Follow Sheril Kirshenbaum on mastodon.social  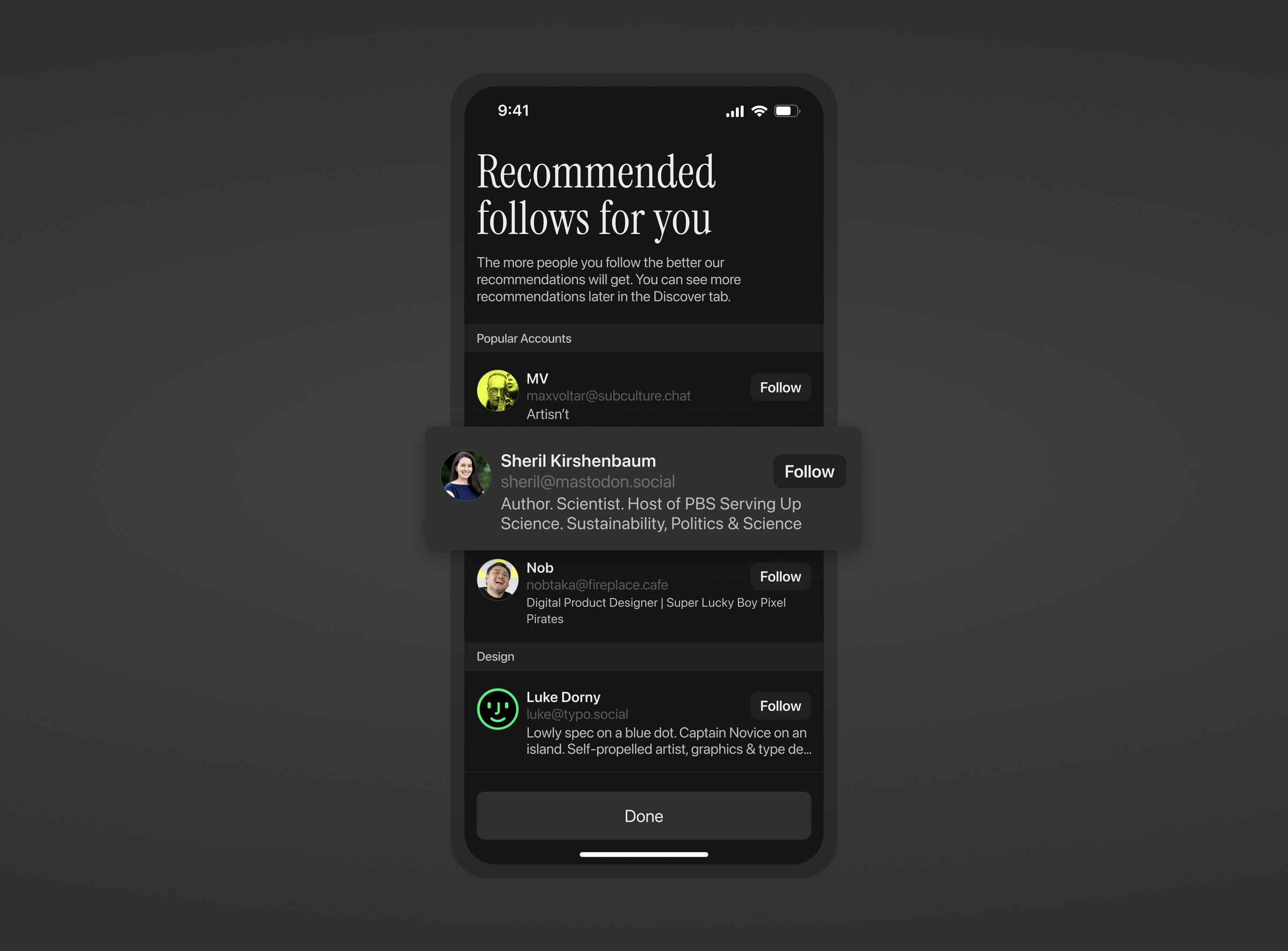808,470
